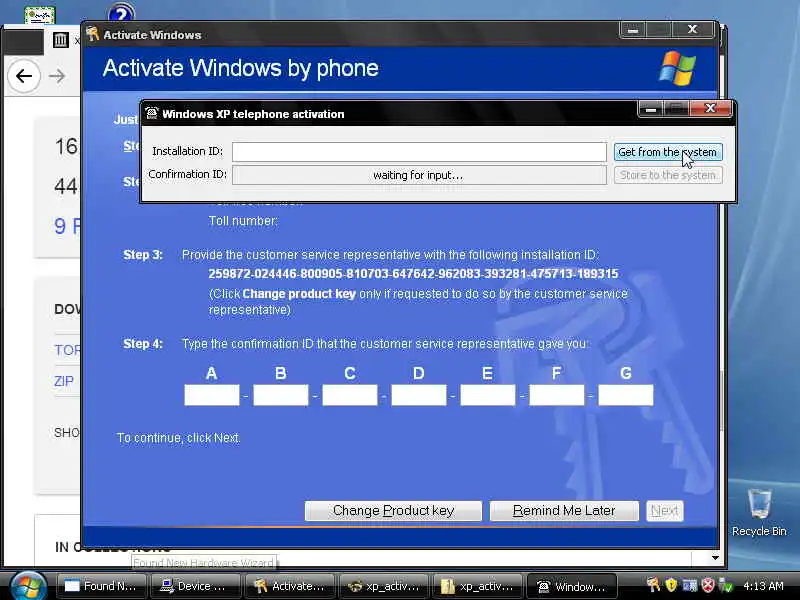Click the security shield tray icon
This screenshot has height=600, width=800.
[671, 585]
